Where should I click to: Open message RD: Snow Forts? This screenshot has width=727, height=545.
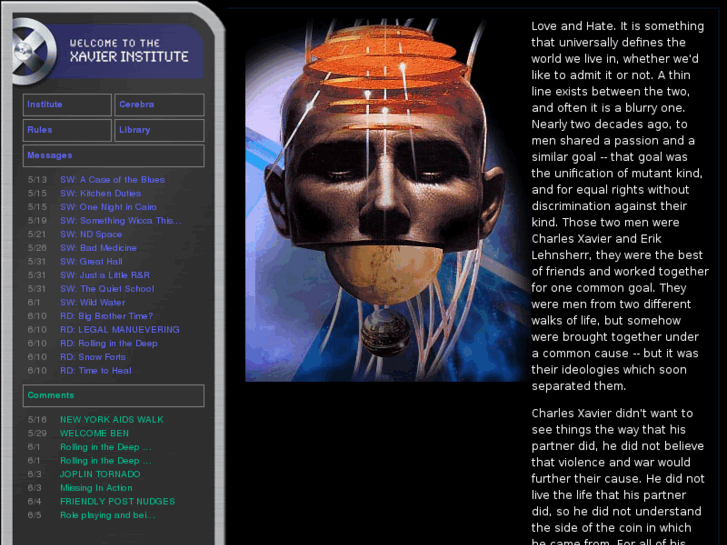[93, 357]
